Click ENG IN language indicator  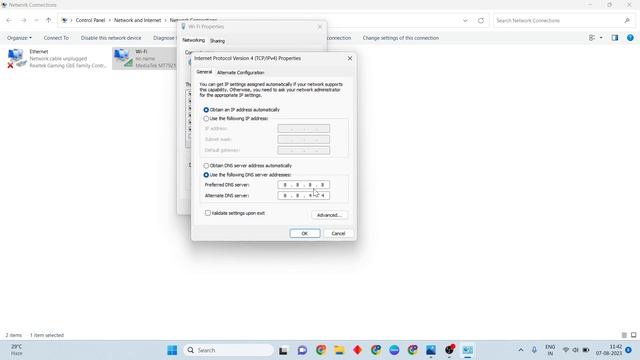coord(550,350)
